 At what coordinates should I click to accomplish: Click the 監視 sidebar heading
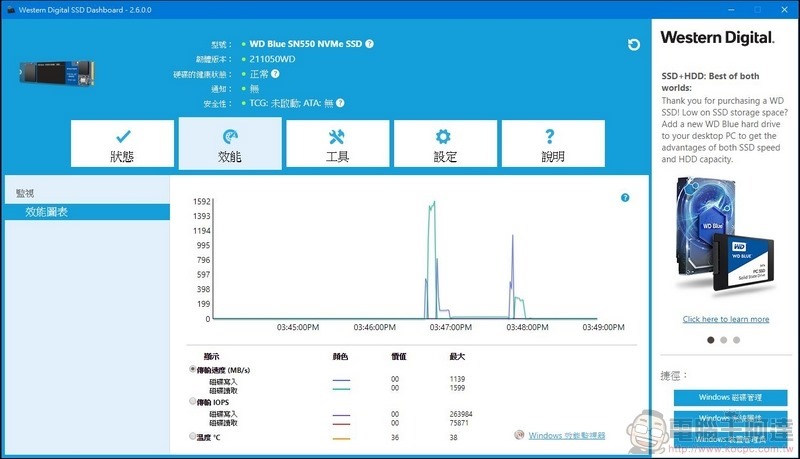[25, 193]
